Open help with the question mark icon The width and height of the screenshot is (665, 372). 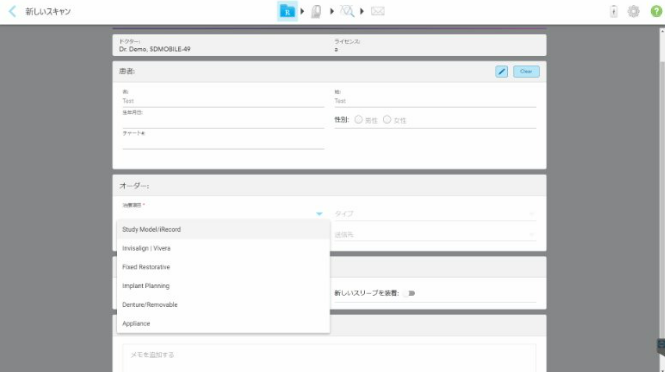656,11
